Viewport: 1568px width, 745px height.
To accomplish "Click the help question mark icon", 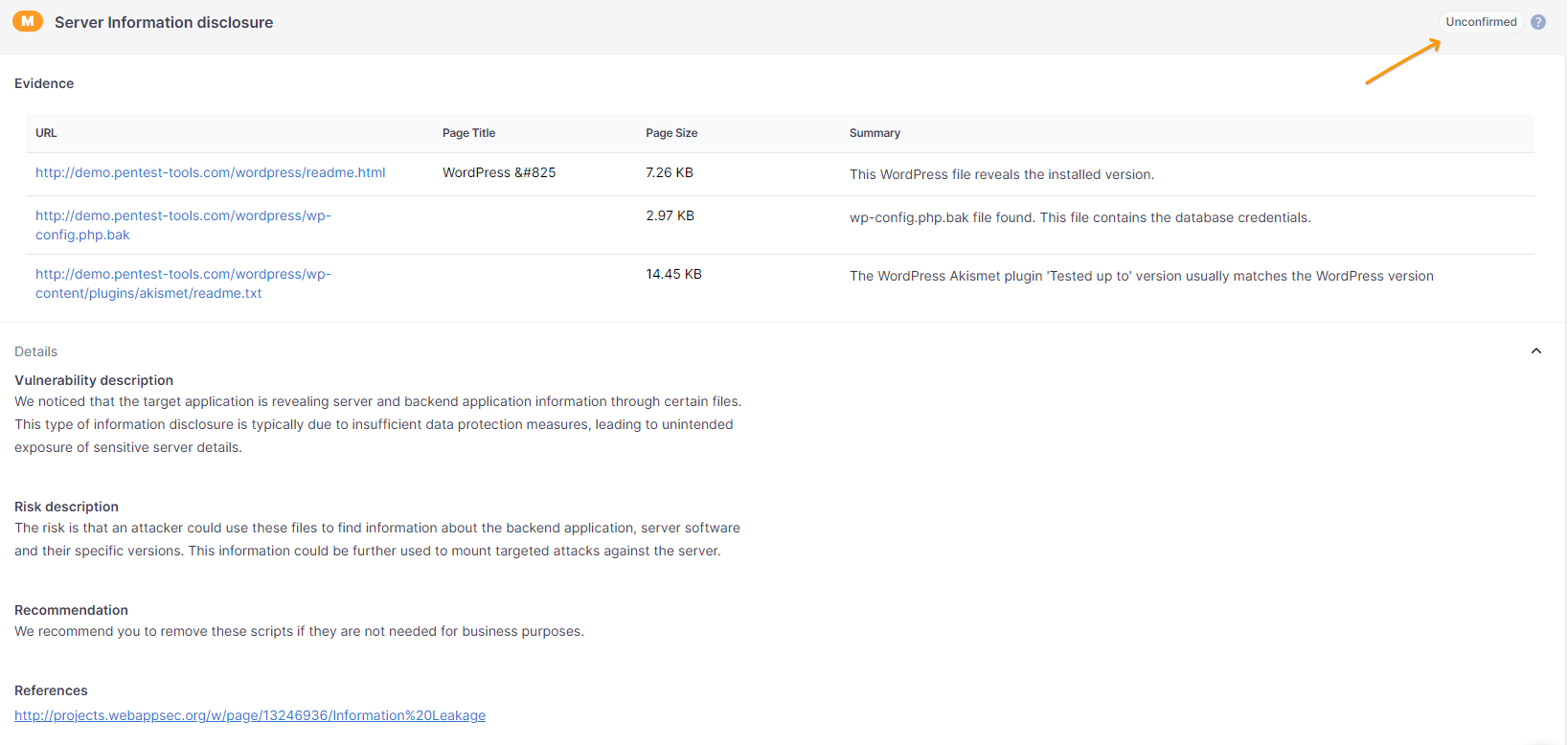I will pyautogui.click(x=1538, y=22).
